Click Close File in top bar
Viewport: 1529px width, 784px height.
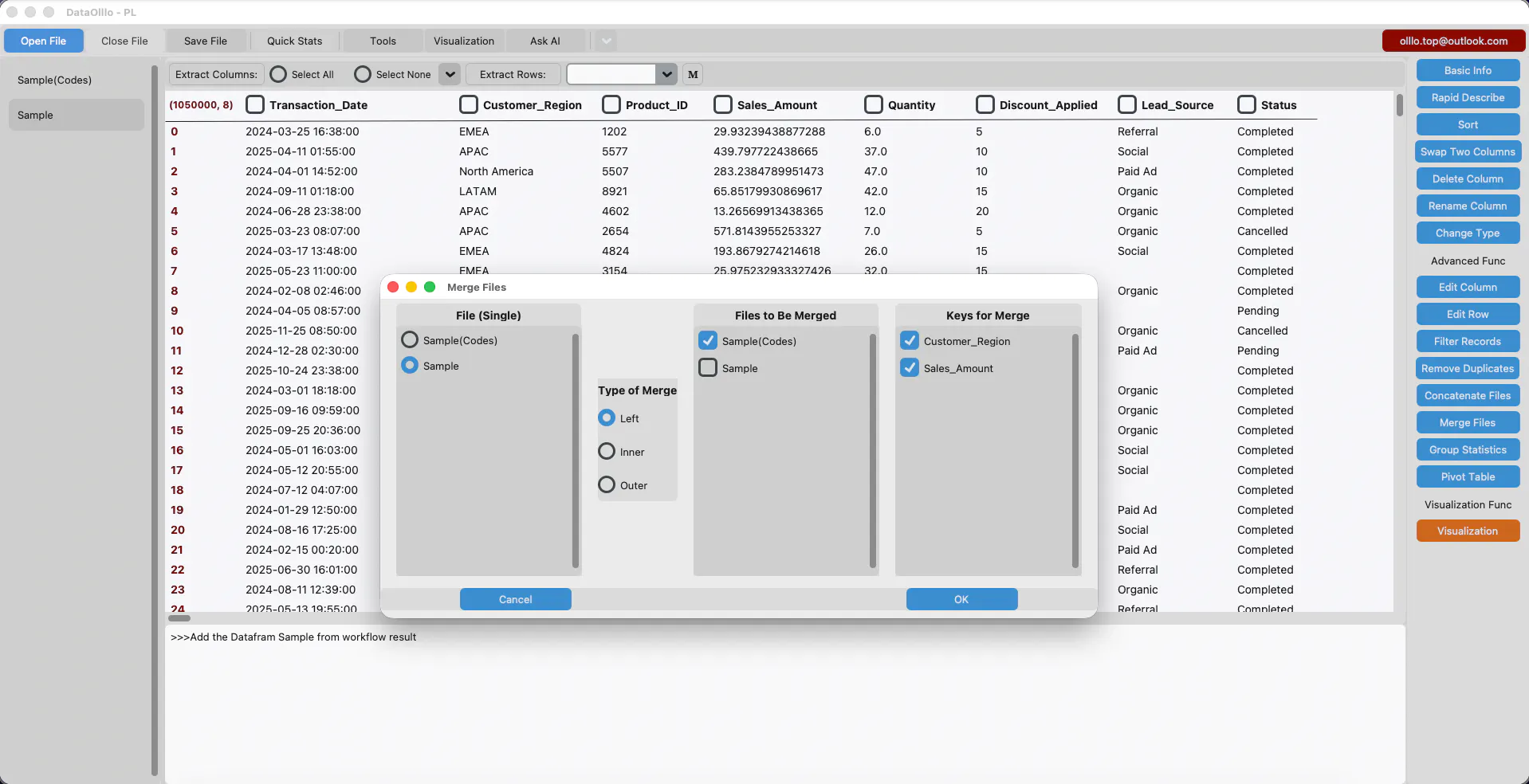[x=124, y=41]
